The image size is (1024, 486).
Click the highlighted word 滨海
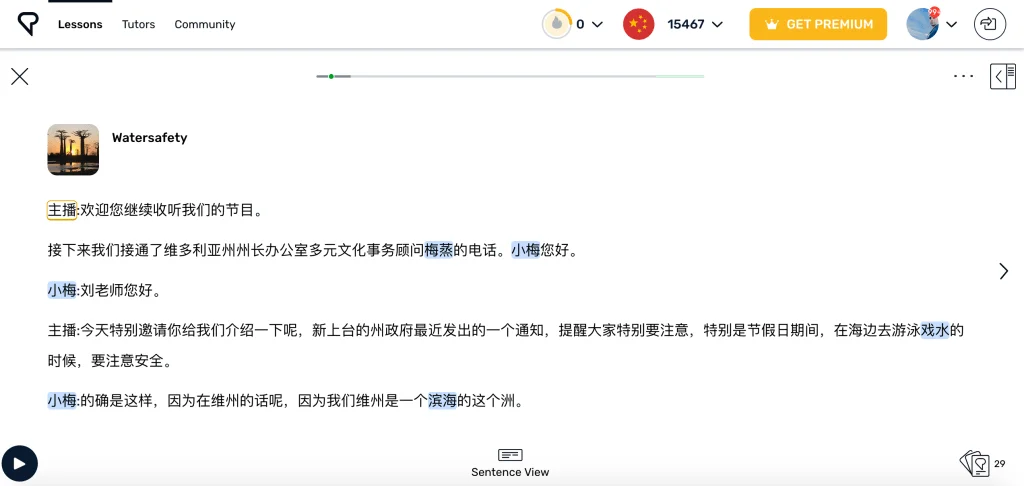[442, 401]
